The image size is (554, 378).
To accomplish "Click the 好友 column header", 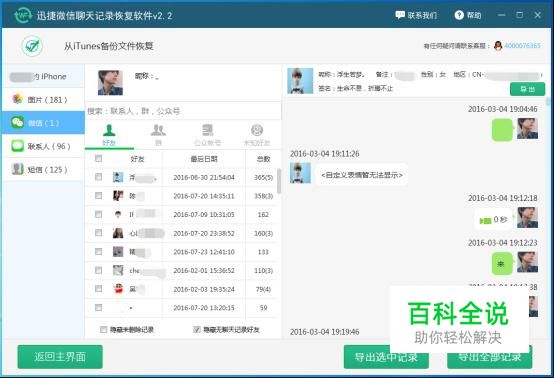I will (x=137, y=159).
